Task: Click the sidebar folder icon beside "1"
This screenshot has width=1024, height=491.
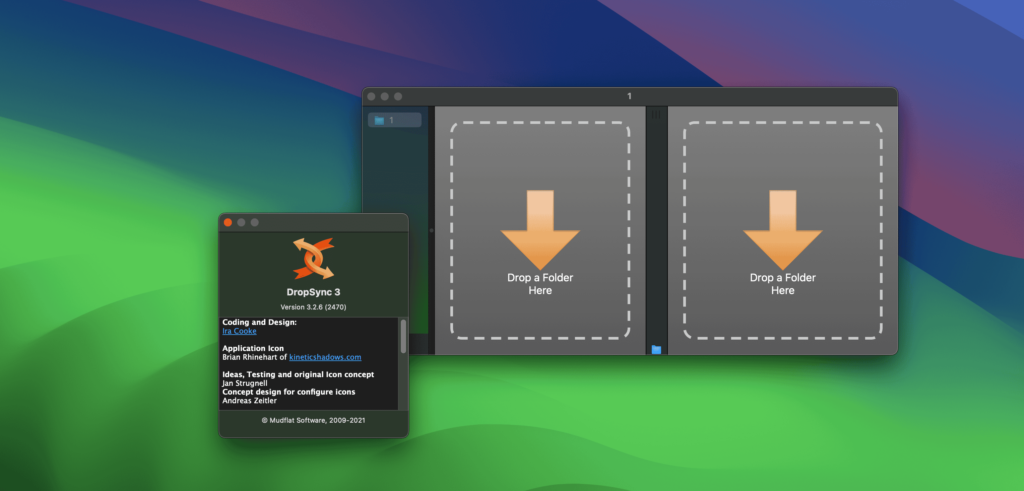Action: click(379, 120)
